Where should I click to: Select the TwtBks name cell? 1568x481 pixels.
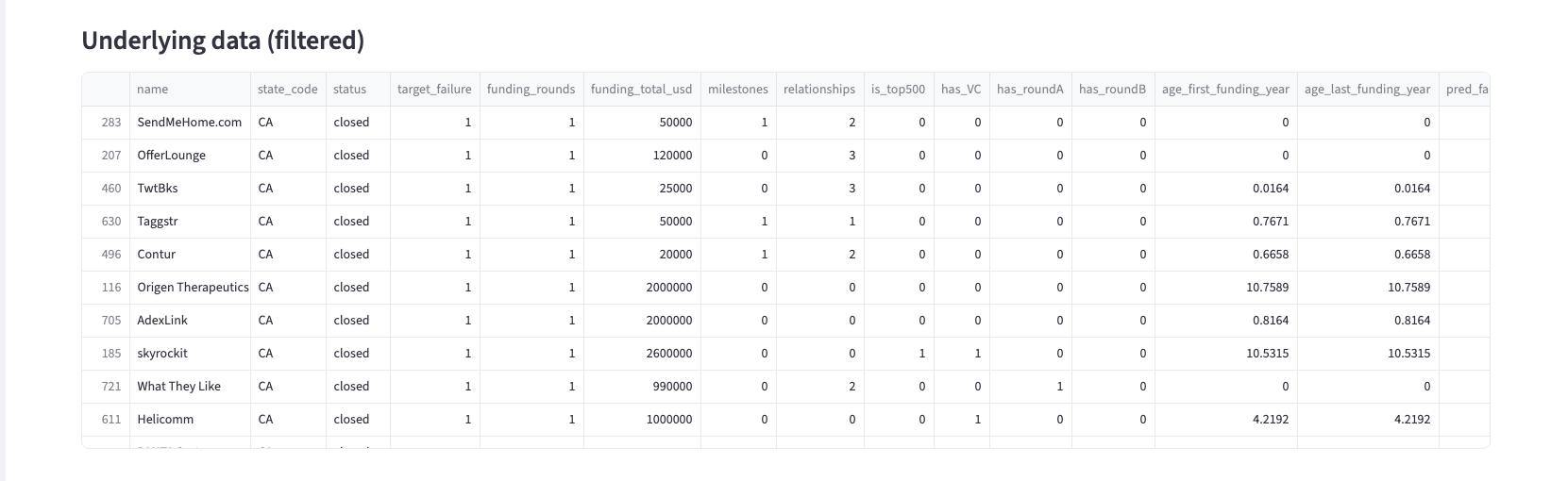(x=190, y=189)
